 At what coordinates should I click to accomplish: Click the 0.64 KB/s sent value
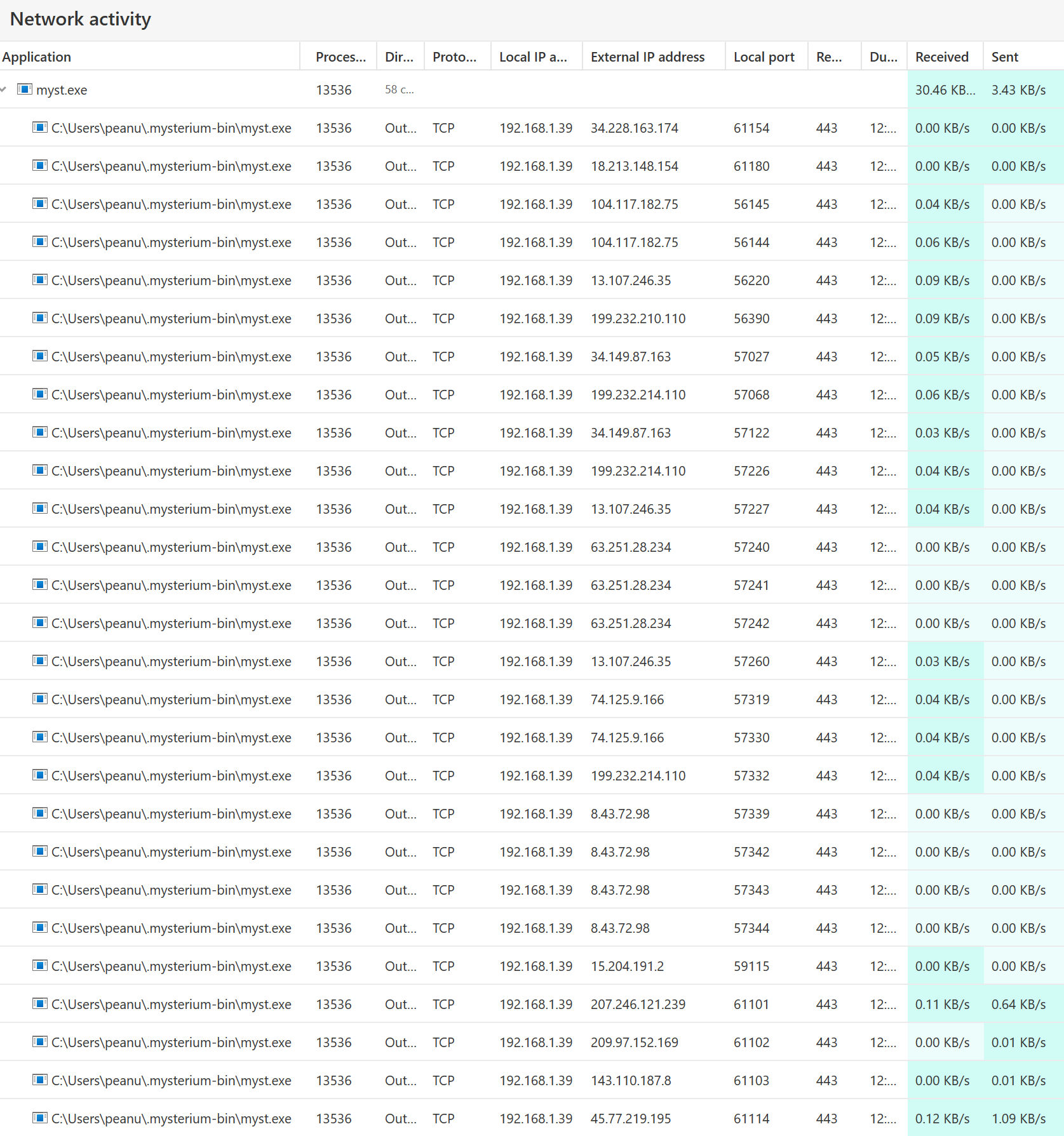point(1018,1005)
